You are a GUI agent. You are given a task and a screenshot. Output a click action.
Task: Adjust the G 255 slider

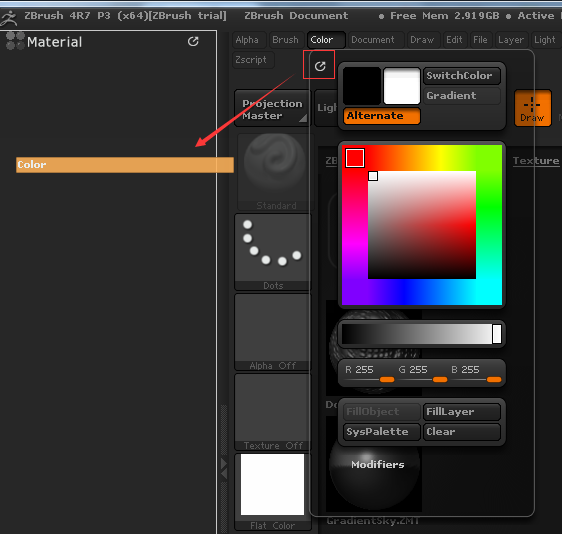[422, 373]
